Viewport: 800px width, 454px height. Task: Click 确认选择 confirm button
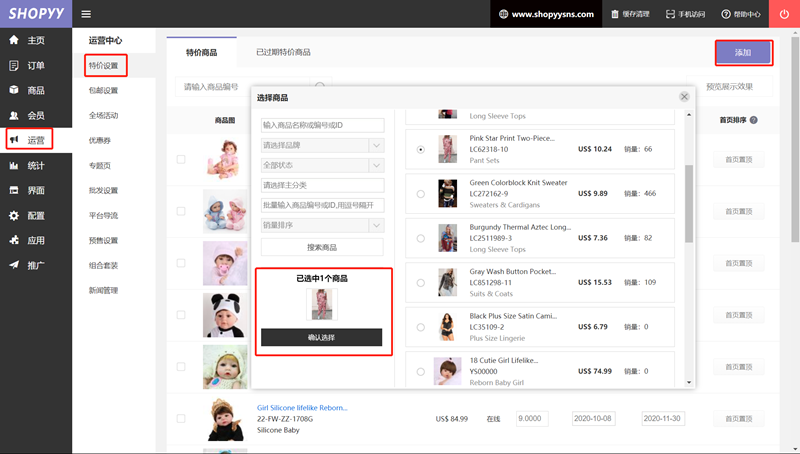click(321, 337)
